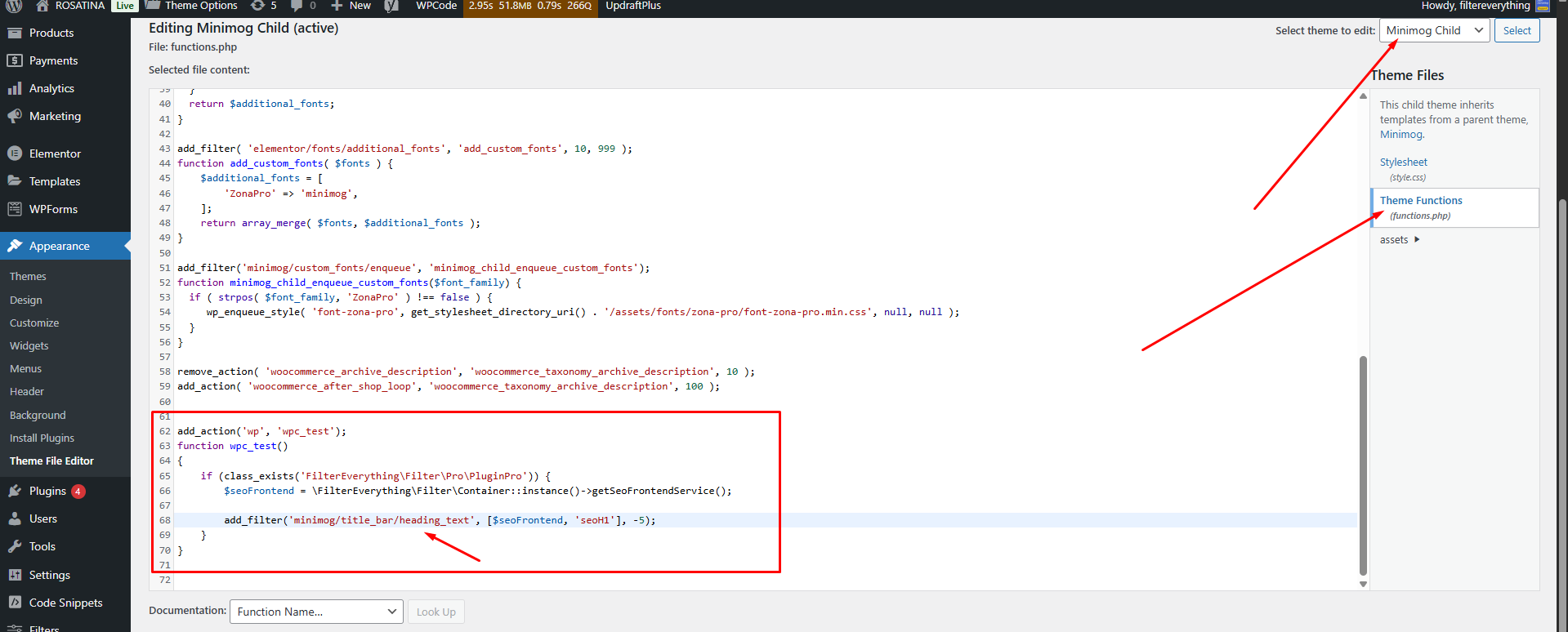Click the Payments menu icon
The image size is (1568, 632).
(x=15, y=60)
